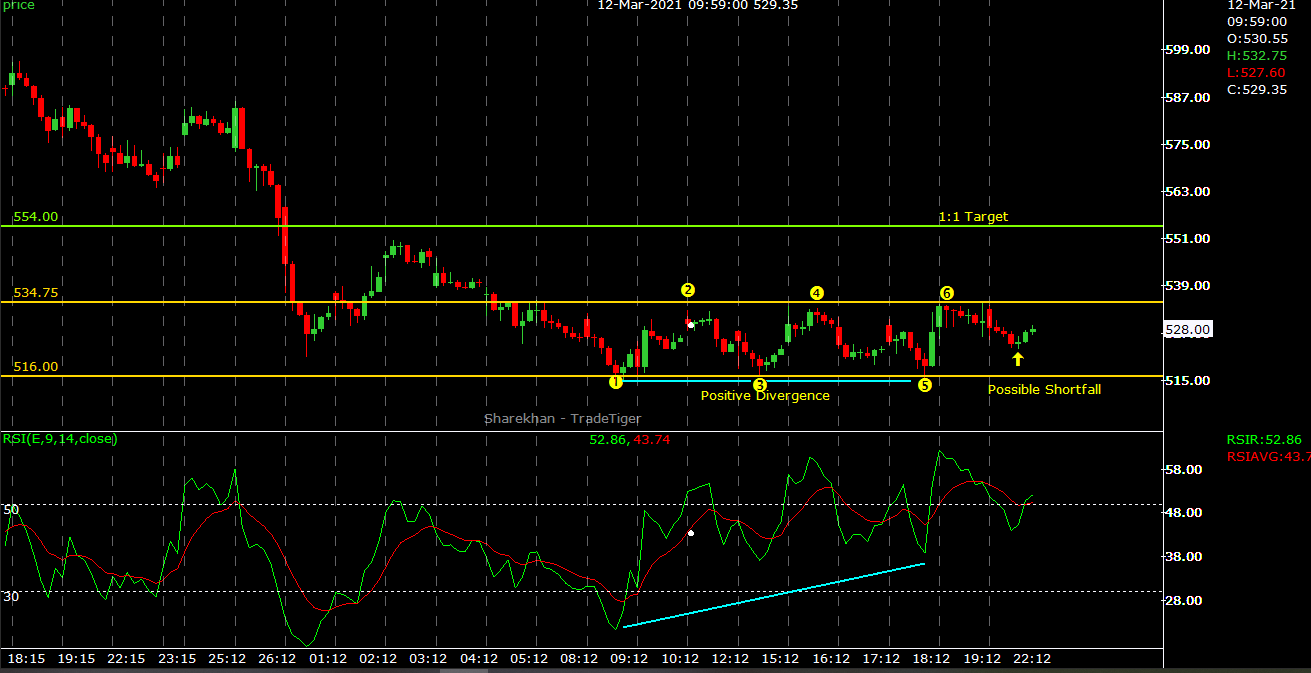Select the 528.00 current price tag
This screenshot has width=1311, height=673.
click(x=1189, y=330)
